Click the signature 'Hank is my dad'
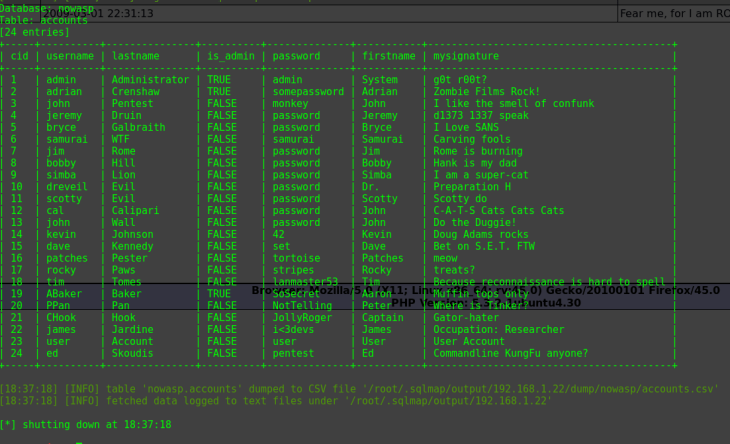 click(x=475, y=163)
